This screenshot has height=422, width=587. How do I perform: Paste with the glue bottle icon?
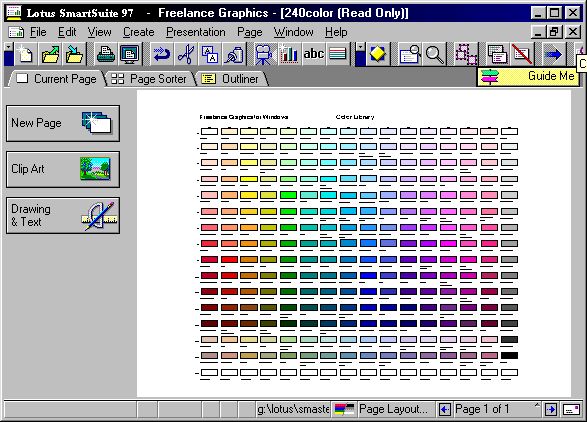[234, 54]
